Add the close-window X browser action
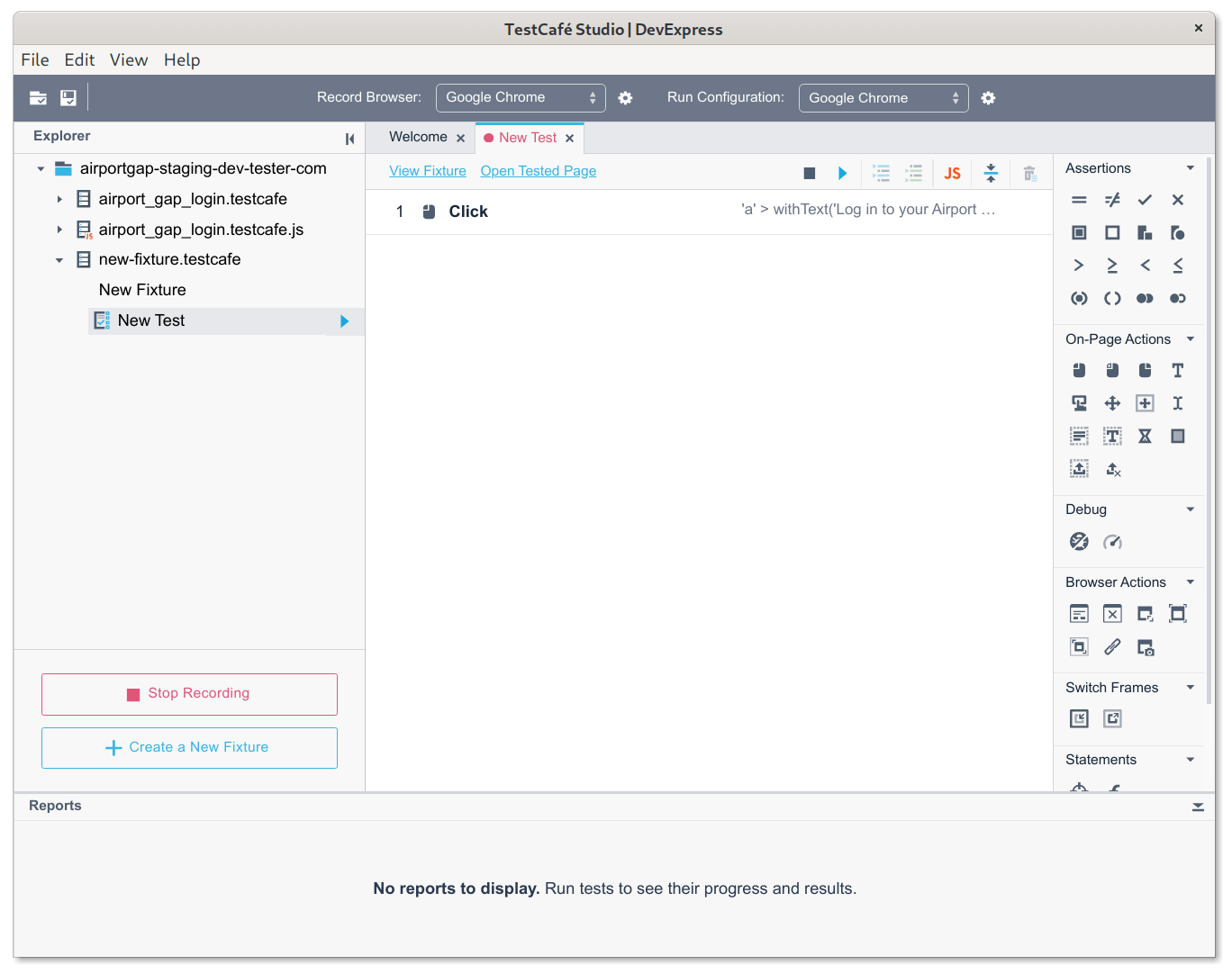The width and height of the screenshot is (1232, 974). click(1112, 614)
